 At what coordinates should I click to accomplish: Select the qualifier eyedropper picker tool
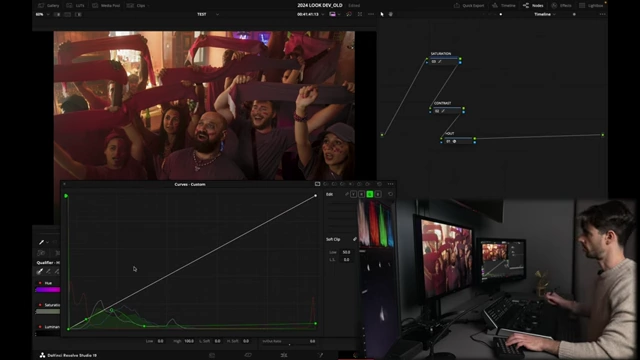click(40, 271)
